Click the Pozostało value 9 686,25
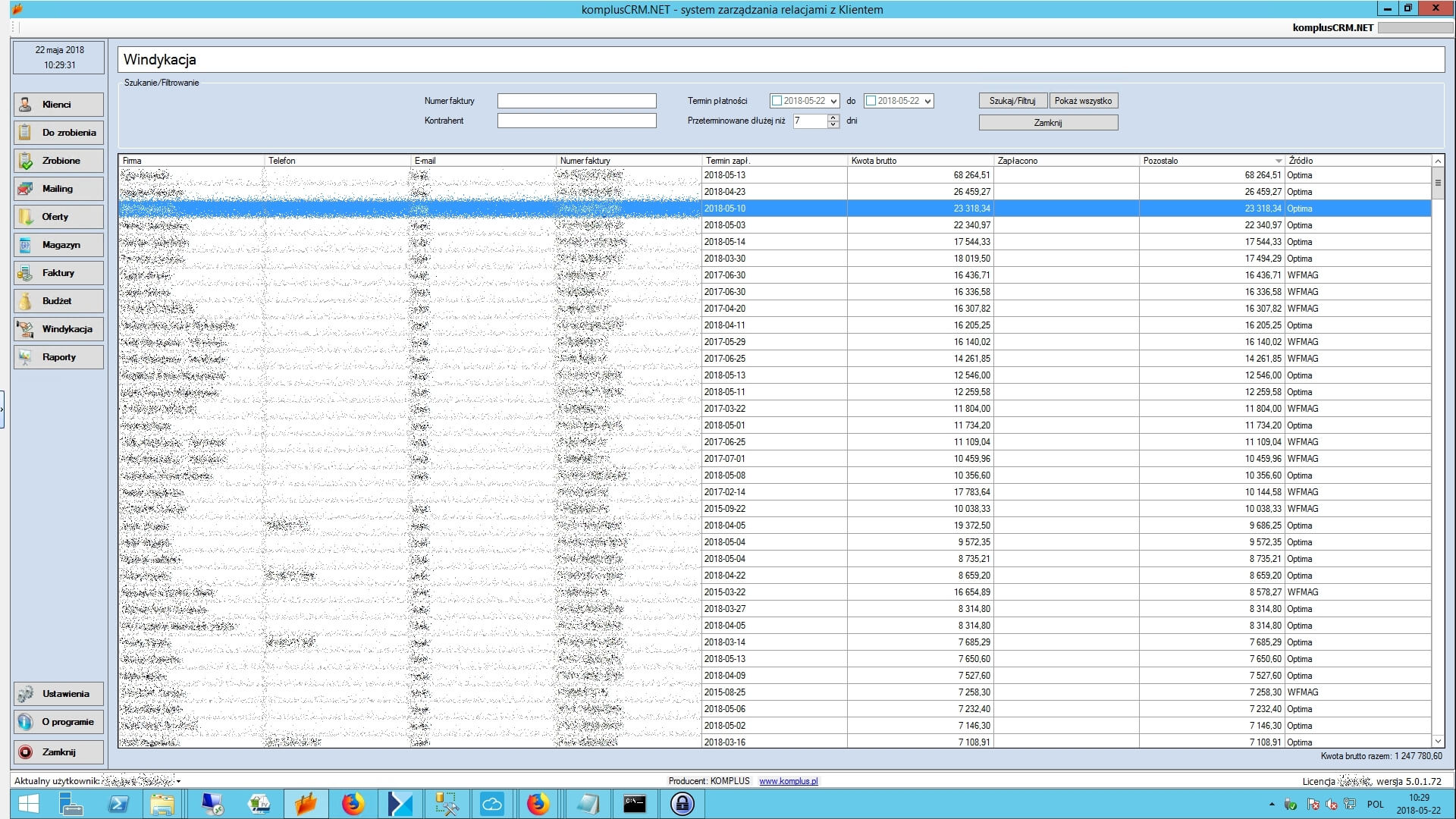The image size is (1456, 819). coord(1212,526)
